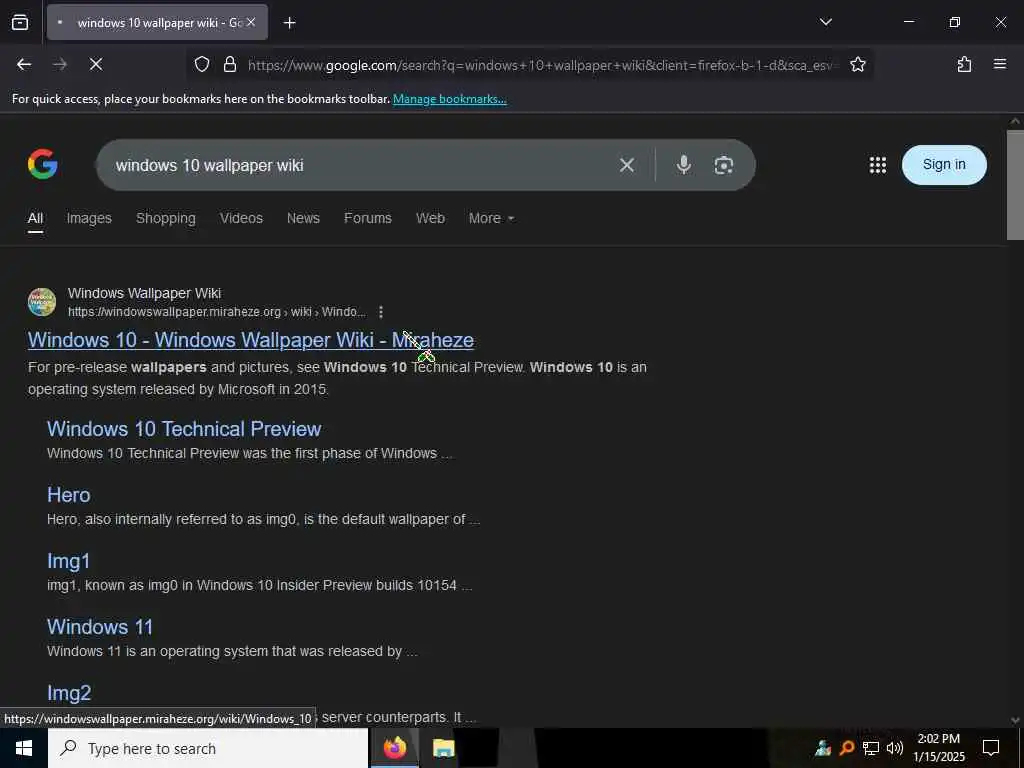Switch to Forums results
Image resolution: width=1024 pixels, height=768 pixels.
pyautogui.click(x=368, y=219)
